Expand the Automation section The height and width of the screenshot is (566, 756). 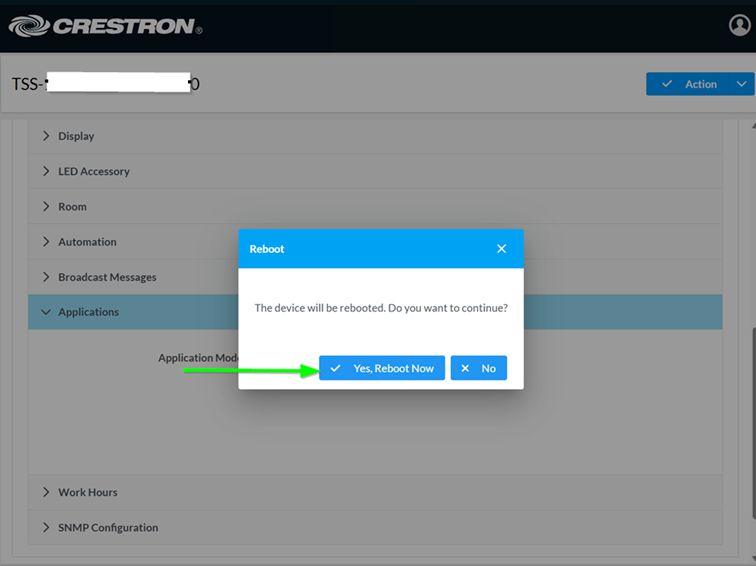[87, 242]
